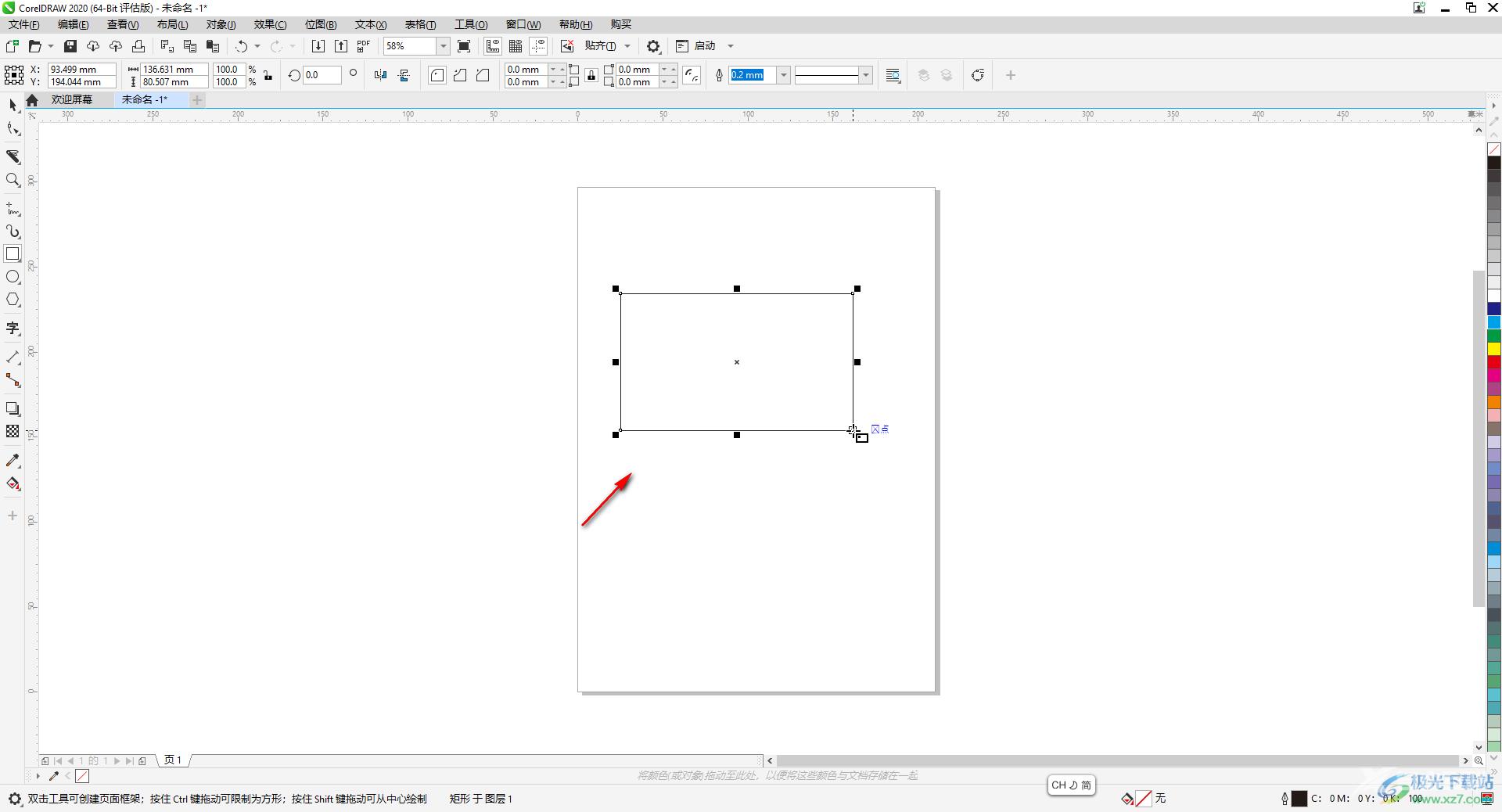Select the Crop tool
The height and width of the screenshot is (812, 1502).
13,156
